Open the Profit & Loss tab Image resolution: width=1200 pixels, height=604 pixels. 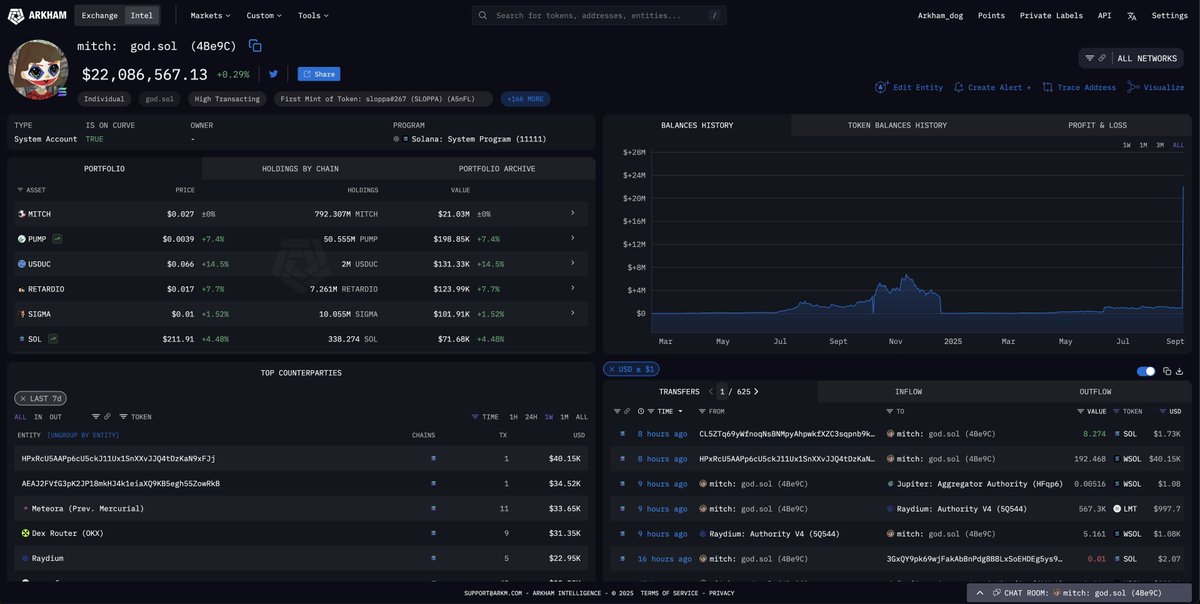(x=1097, y=125)
